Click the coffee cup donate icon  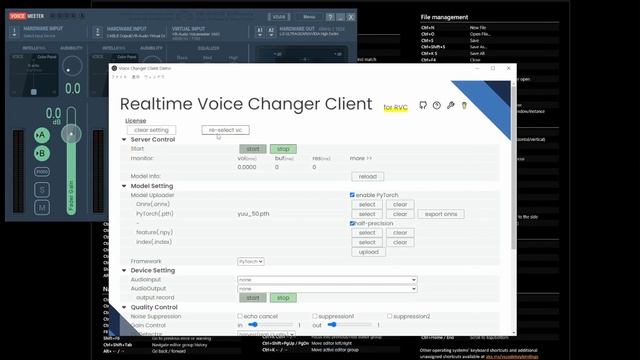[464, 105]
